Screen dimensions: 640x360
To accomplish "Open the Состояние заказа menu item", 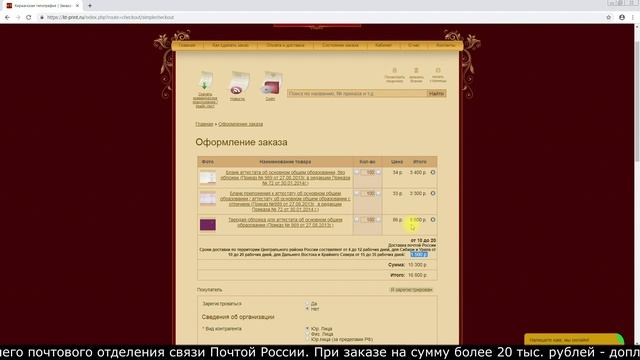I will [x=340, y=45].
